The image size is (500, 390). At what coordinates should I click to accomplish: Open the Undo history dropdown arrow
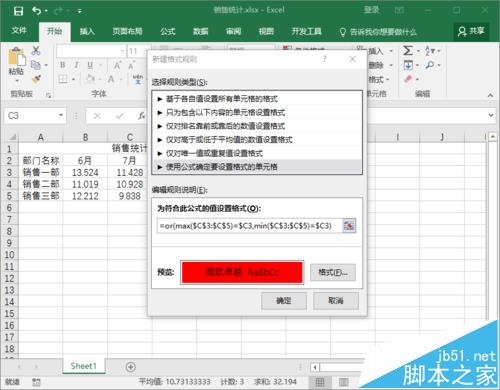[46, 11]
